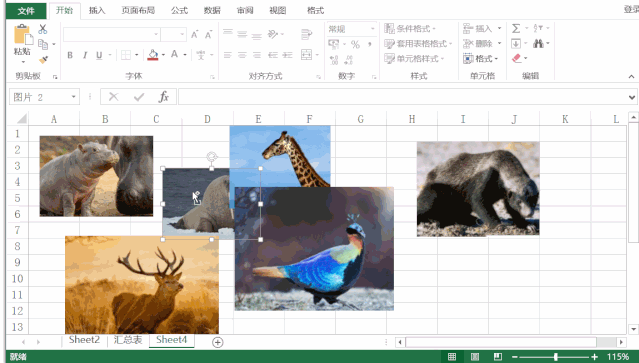
Task: Click the Fill down icon
Action: [x=516, y=44]
